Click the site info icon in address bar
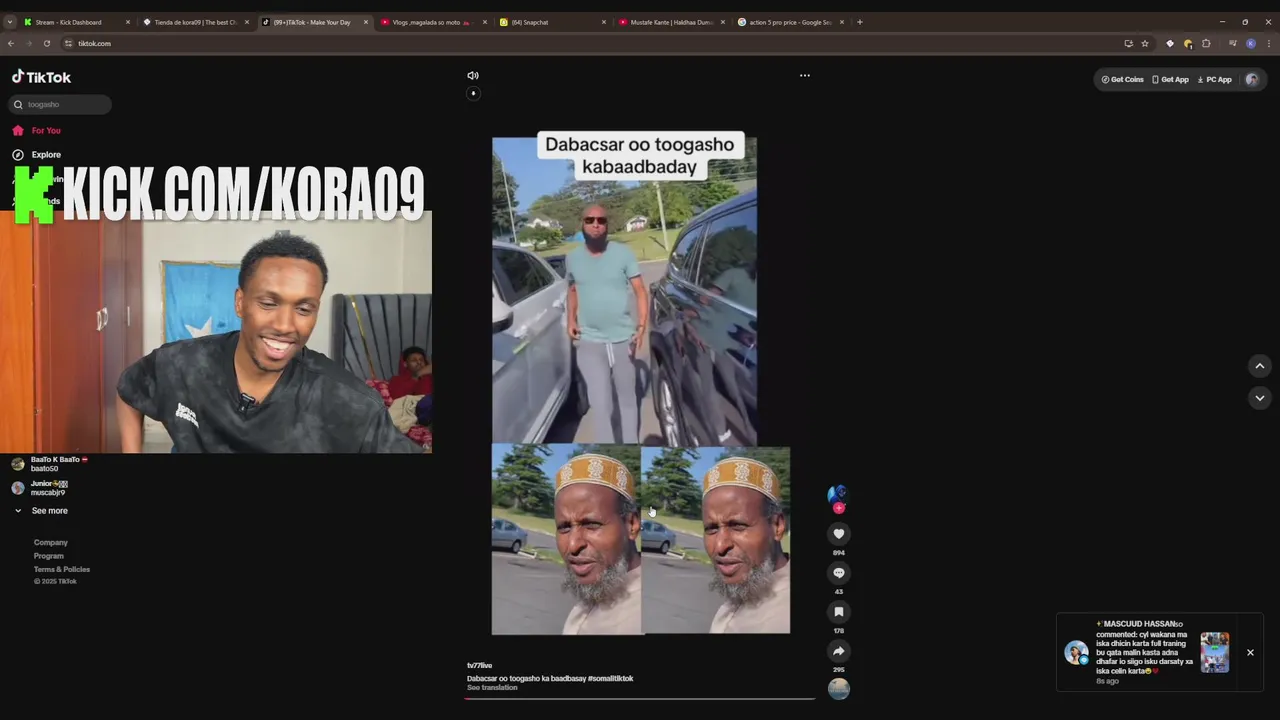 click(x=69, y=43)
